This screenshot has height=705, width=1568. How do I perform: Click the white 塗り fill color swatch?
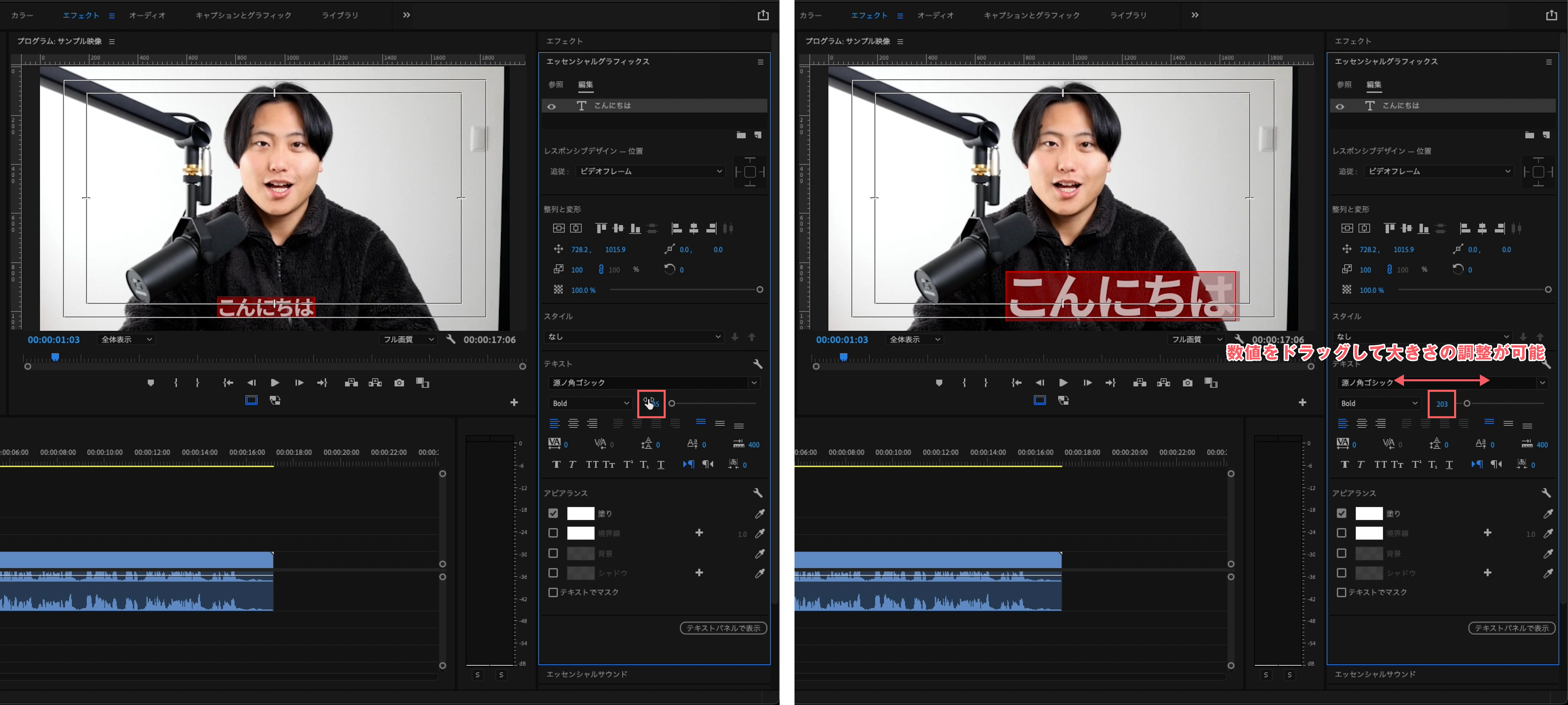(x=580, y=513)
